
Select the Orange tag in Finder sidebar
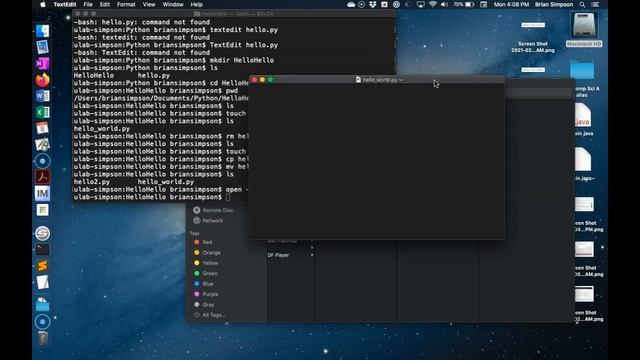(207, 253)
